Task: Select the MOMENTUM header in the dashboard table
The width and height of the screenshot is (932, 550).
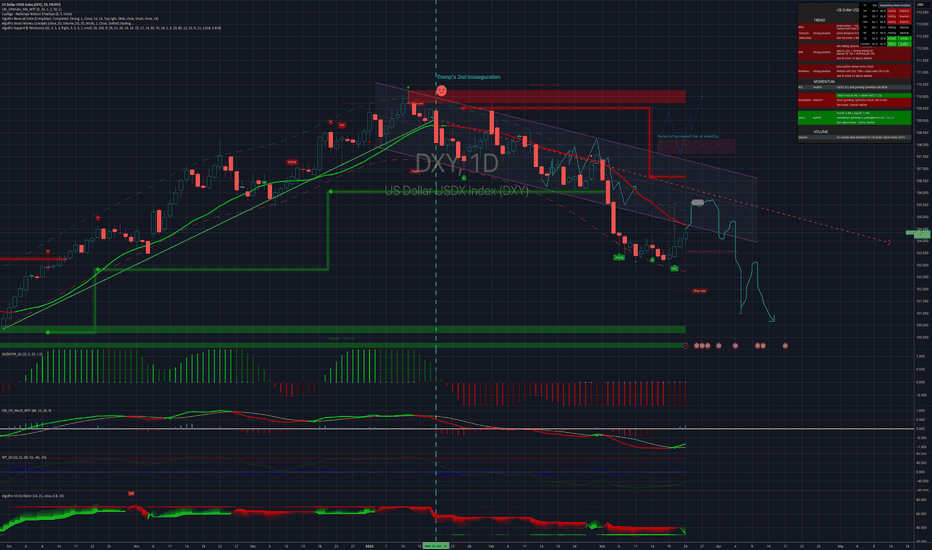Action: [x=824, y=81]
